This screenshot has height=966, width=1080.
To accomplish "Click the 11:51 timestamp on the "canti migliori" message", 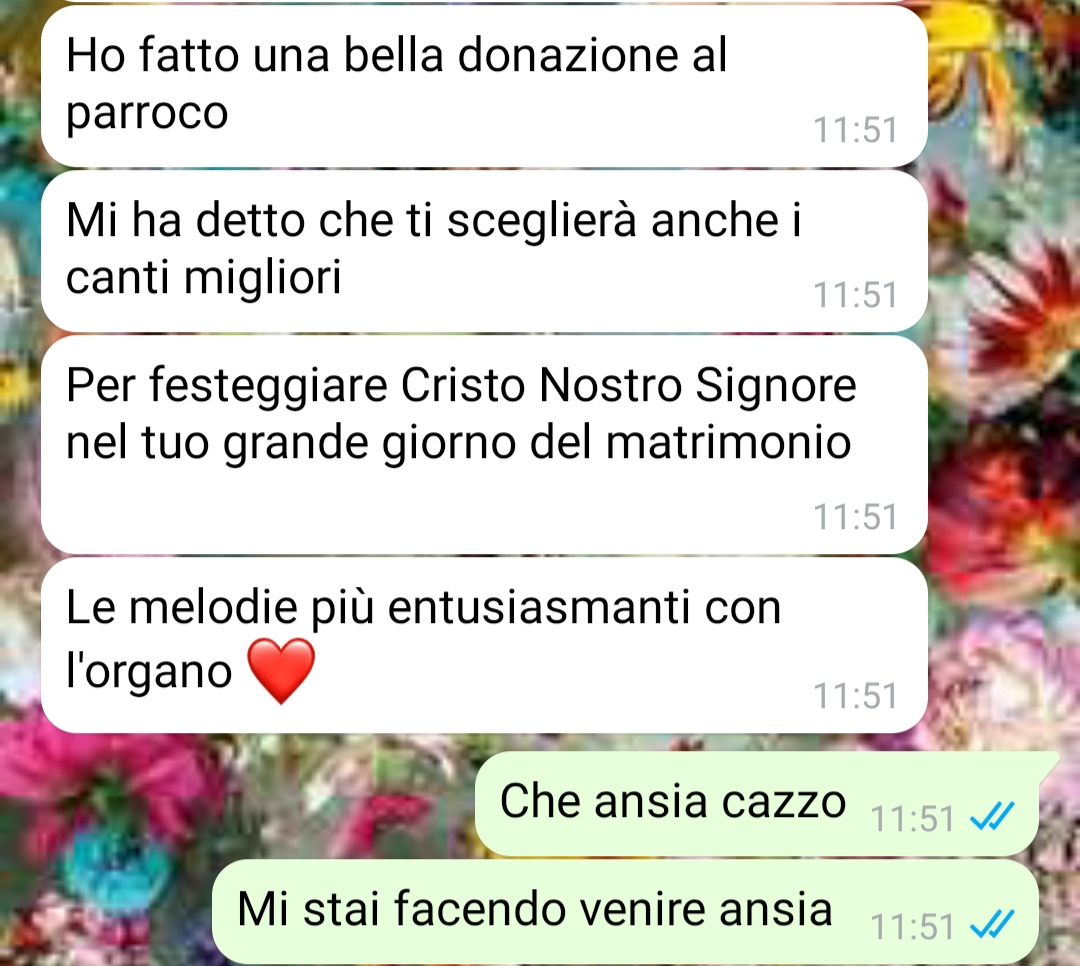I will pyautogui.click(x=855, y=295).
